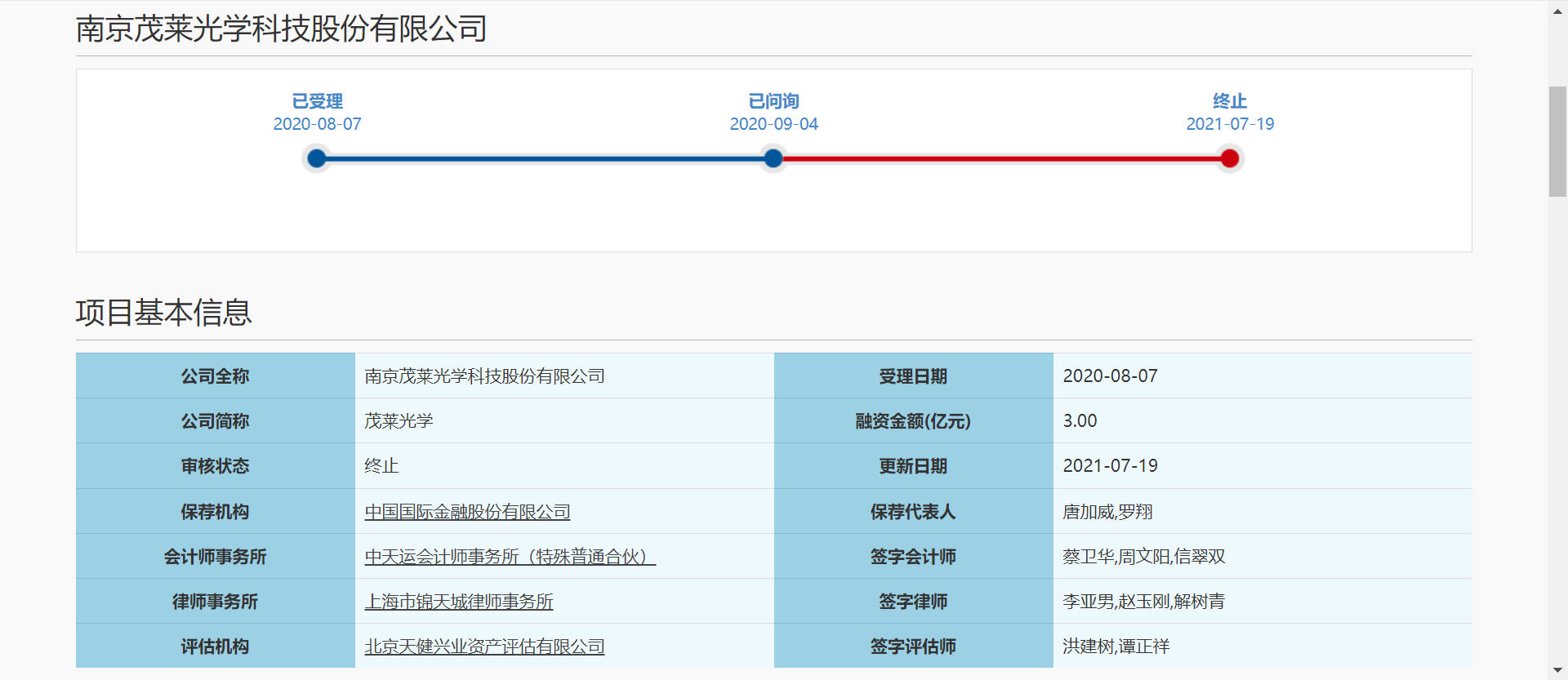Image resolution: width=1568 pixels, height=680 pixels.
Task: Select the 已受理 stage label
Action: click(318, 101)
